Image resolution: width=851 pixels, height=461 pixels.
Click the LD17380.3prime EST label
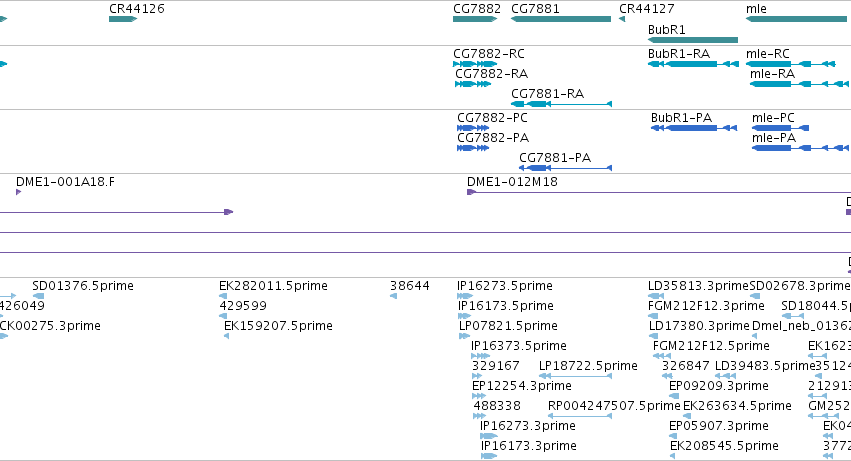(700, 326)
